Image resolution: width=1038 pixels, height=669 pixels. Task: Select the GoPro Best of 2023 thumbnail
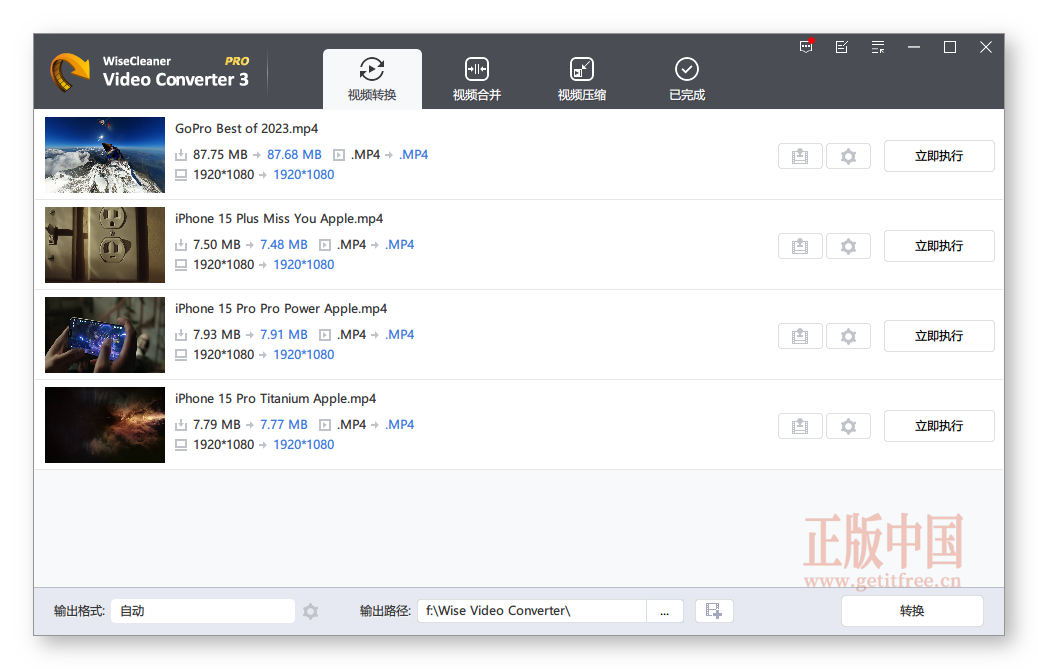[105, 155]
